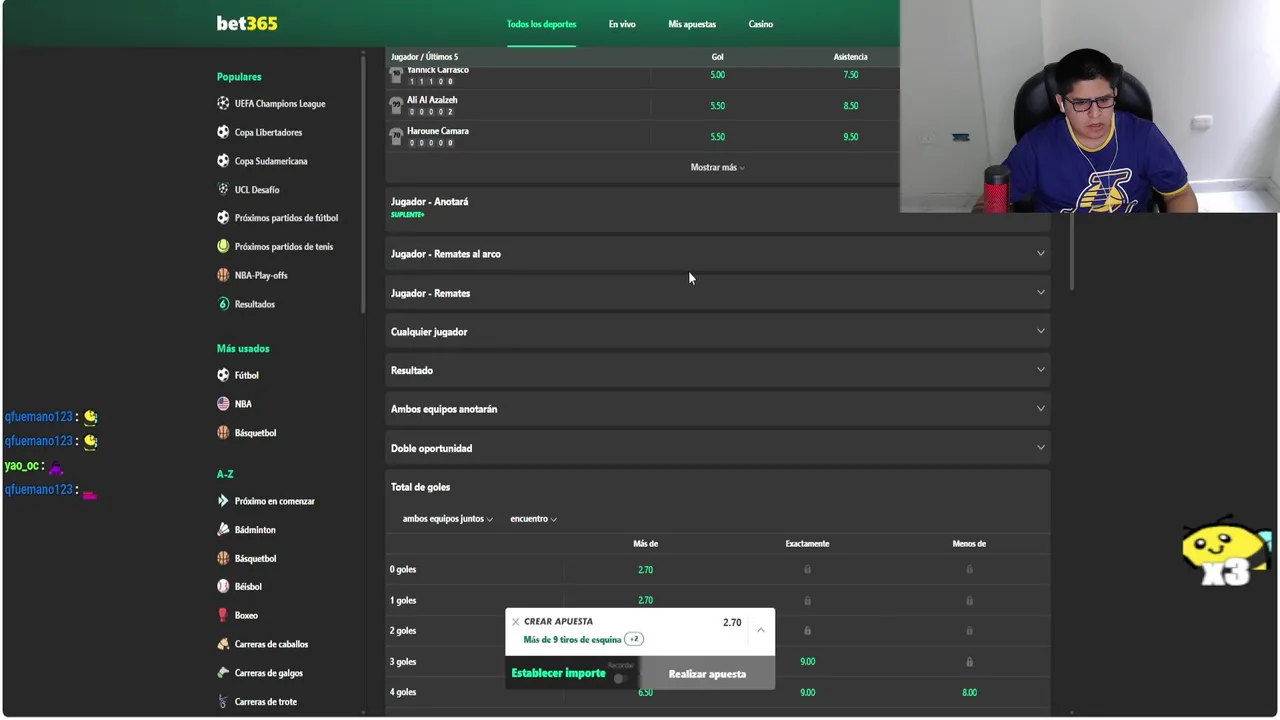
Task: Select Exactamente 3 goles odds 9.00
Action: pyautogui.click(x=807, y=662)
